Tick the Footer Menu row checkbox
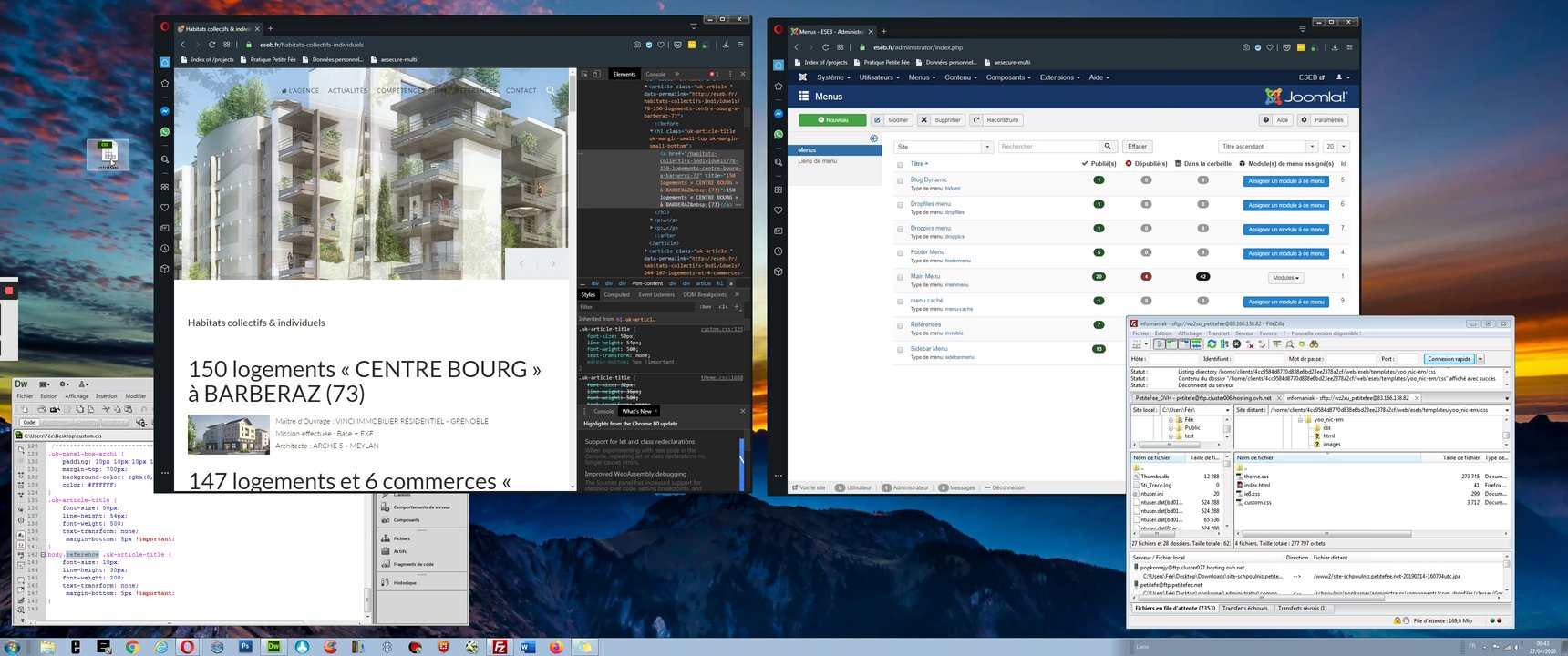 pos(900,253)
